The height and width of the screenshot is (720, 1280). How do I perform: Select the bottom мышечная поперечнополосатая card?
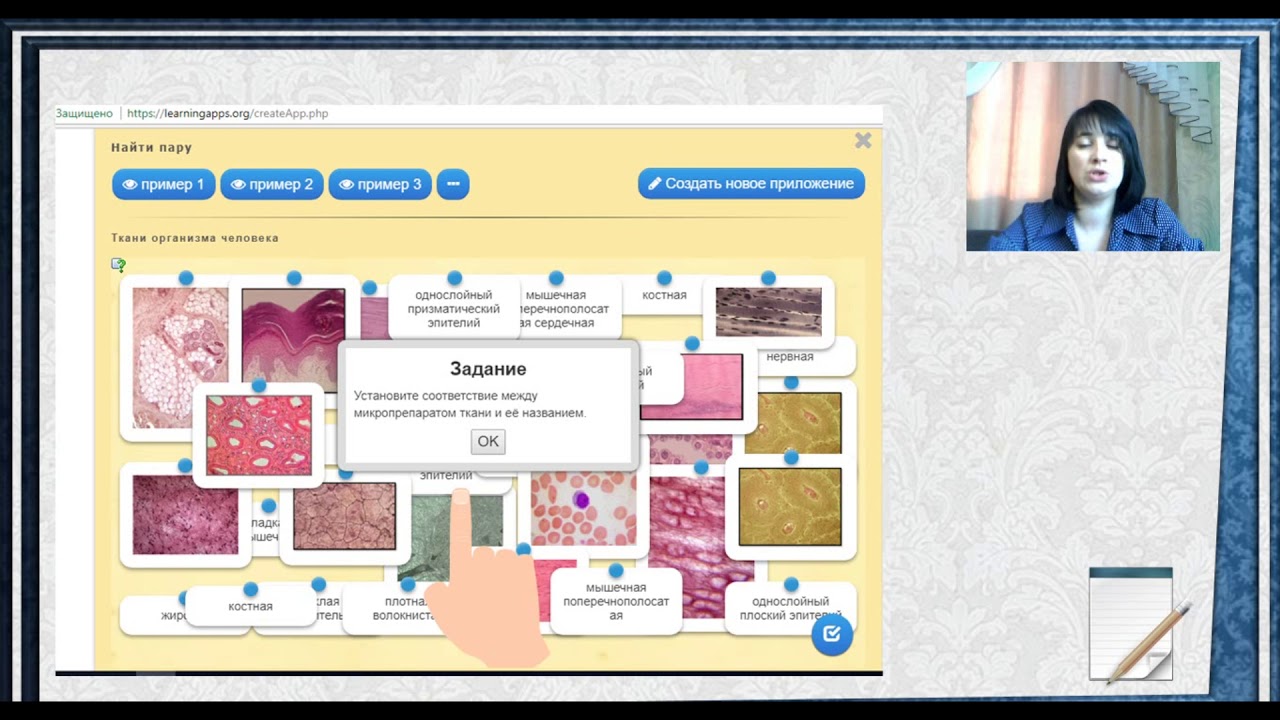pyautogui.click(x=615, y=602)
